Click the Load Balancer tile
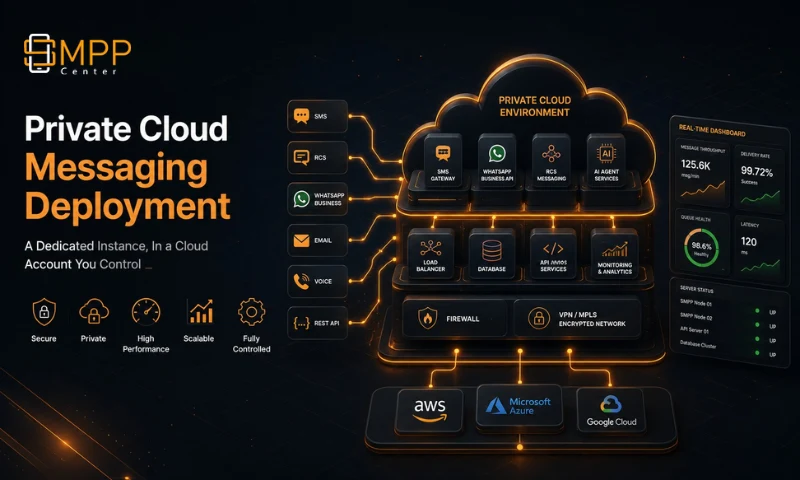Screen dimensions: 800x480 pyautogui.click(x=431, y=254)
